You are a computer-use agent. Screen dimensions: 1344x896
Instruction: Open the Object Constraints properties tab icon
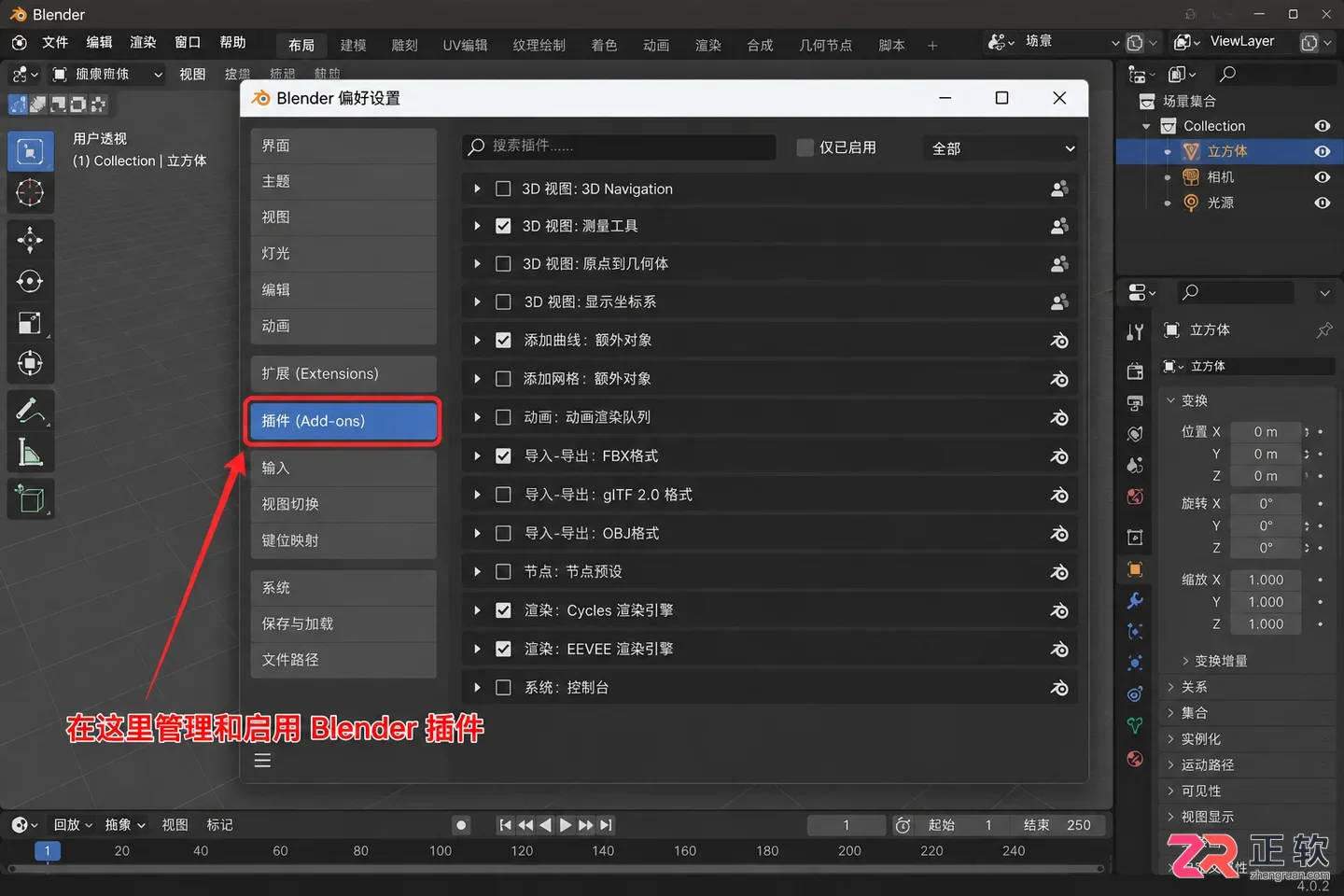click(x=1135, y=694)
